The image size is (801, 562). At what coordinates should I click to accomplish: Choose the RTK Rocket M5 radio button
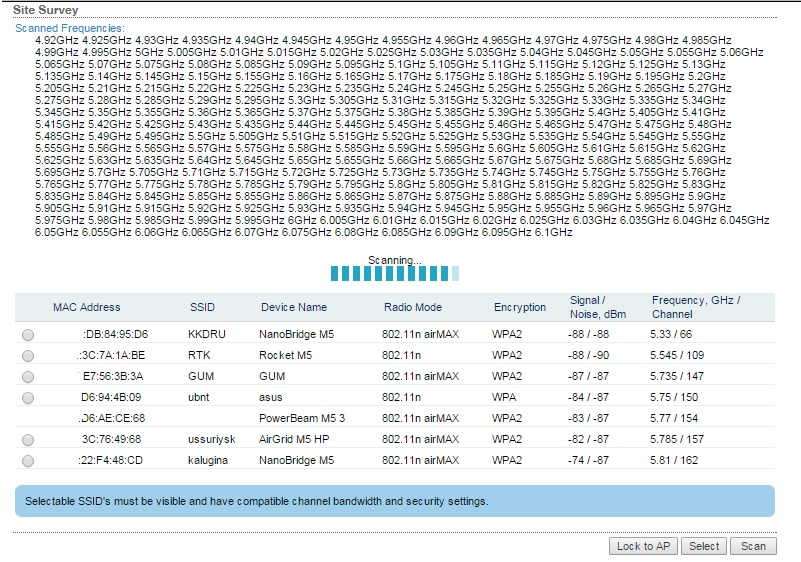(x=28, y=355)
